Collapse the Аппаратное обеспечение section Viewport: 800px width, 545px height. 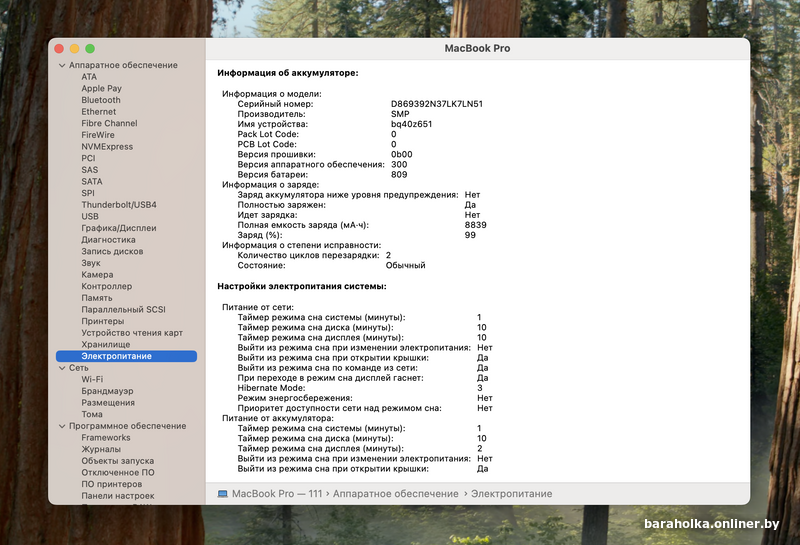click(60, 65)
